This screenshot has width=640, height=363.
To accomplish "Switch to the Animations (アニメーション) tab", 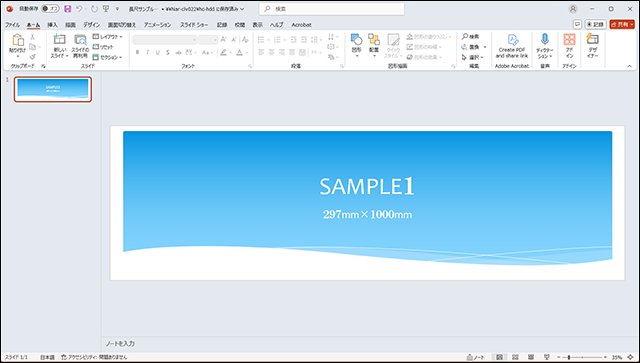I will pos(157,25).
